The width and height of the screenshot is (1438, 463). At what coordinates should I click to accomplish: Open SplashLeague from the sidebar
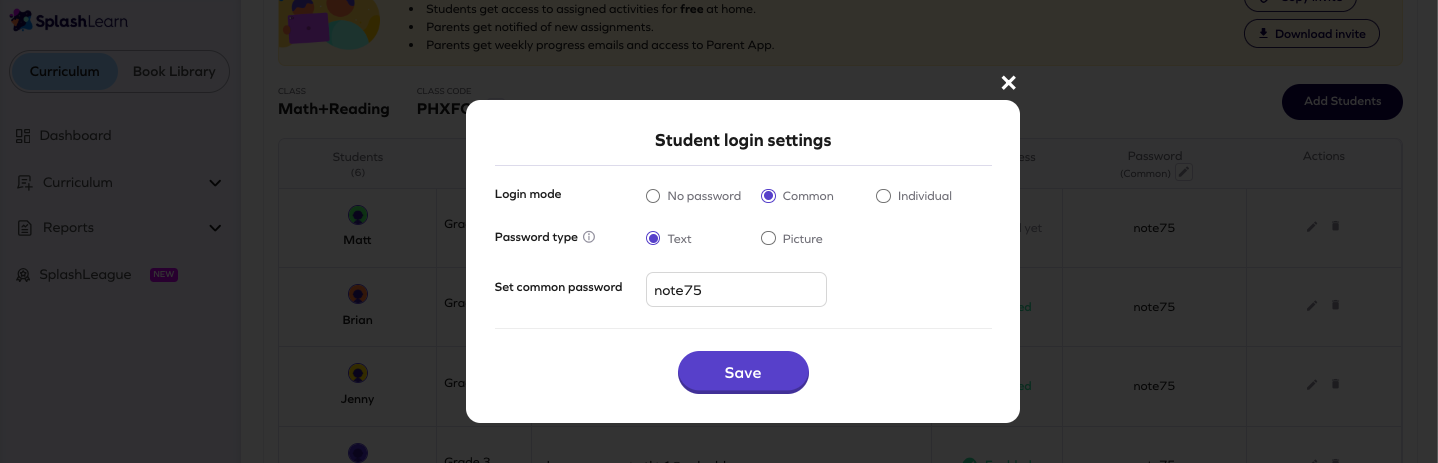85,275
